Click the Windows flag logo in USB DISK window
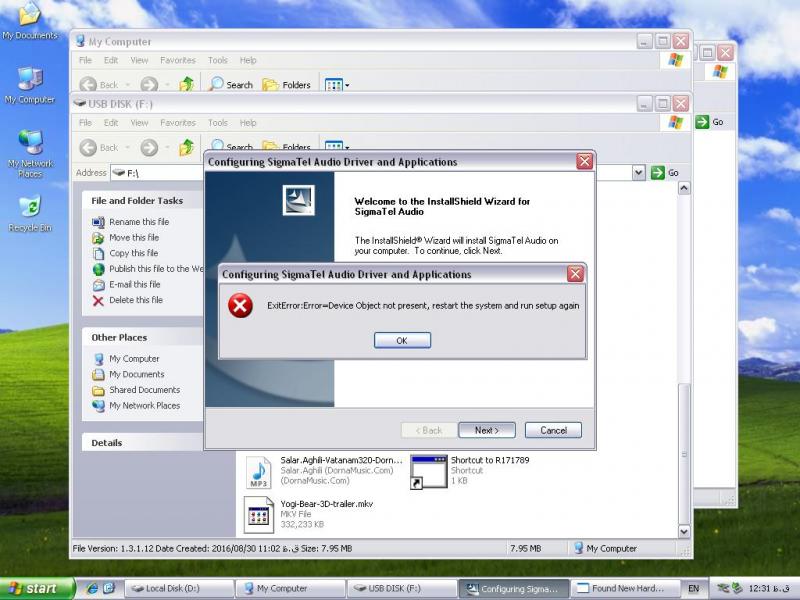The image size is (800, 600). tap(675, 123)
